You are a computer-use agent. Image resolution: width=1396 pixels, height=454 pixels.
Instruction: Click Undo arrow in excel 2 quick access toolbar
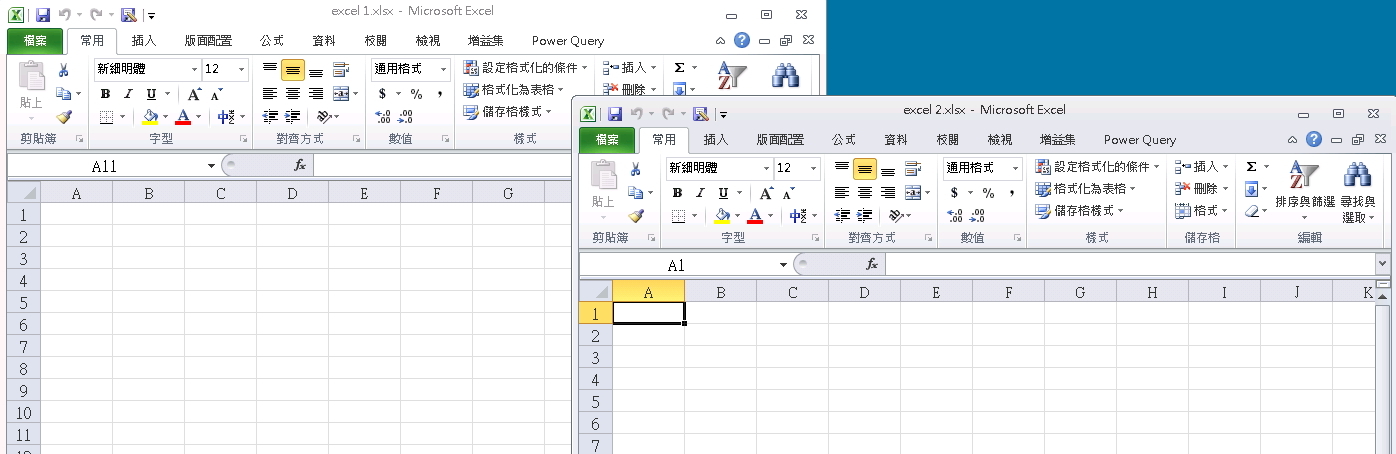638,114
